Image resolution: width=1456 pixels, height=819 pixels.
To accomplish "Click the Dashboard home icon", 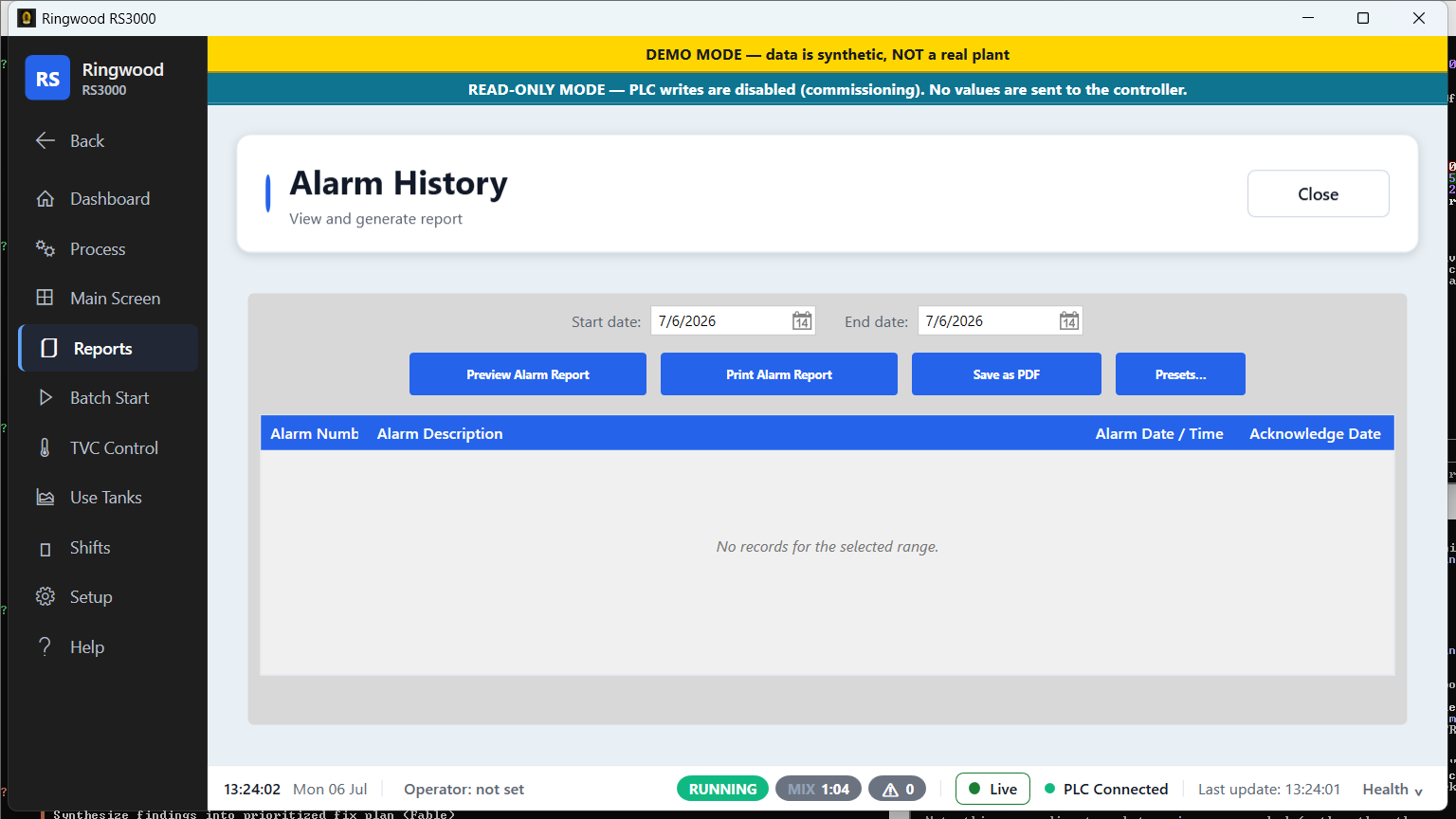I will pos(45,199).
